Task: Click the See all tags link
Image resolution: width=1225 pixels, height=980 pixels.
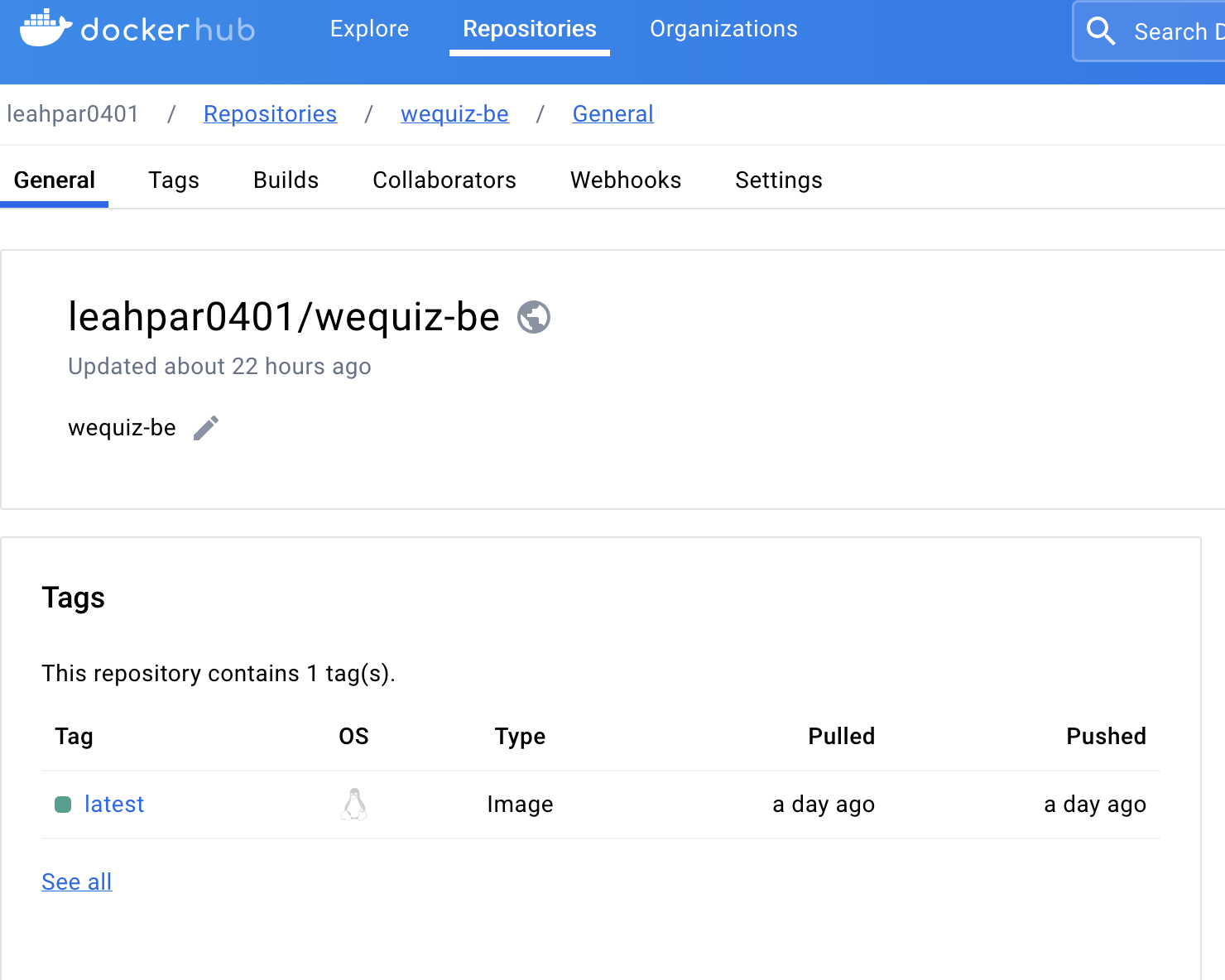Action: (x=77, y=882)
